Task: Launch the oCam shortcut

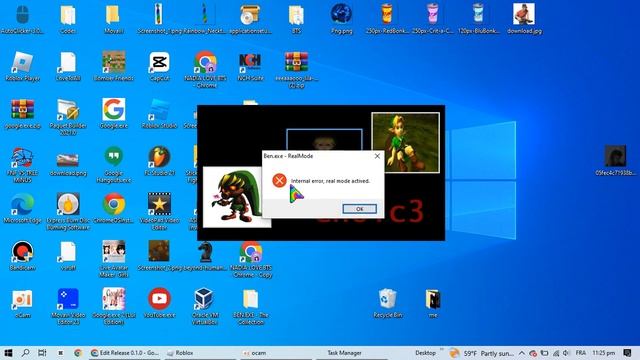Action: pyautogui.click(x=22, y=304)
